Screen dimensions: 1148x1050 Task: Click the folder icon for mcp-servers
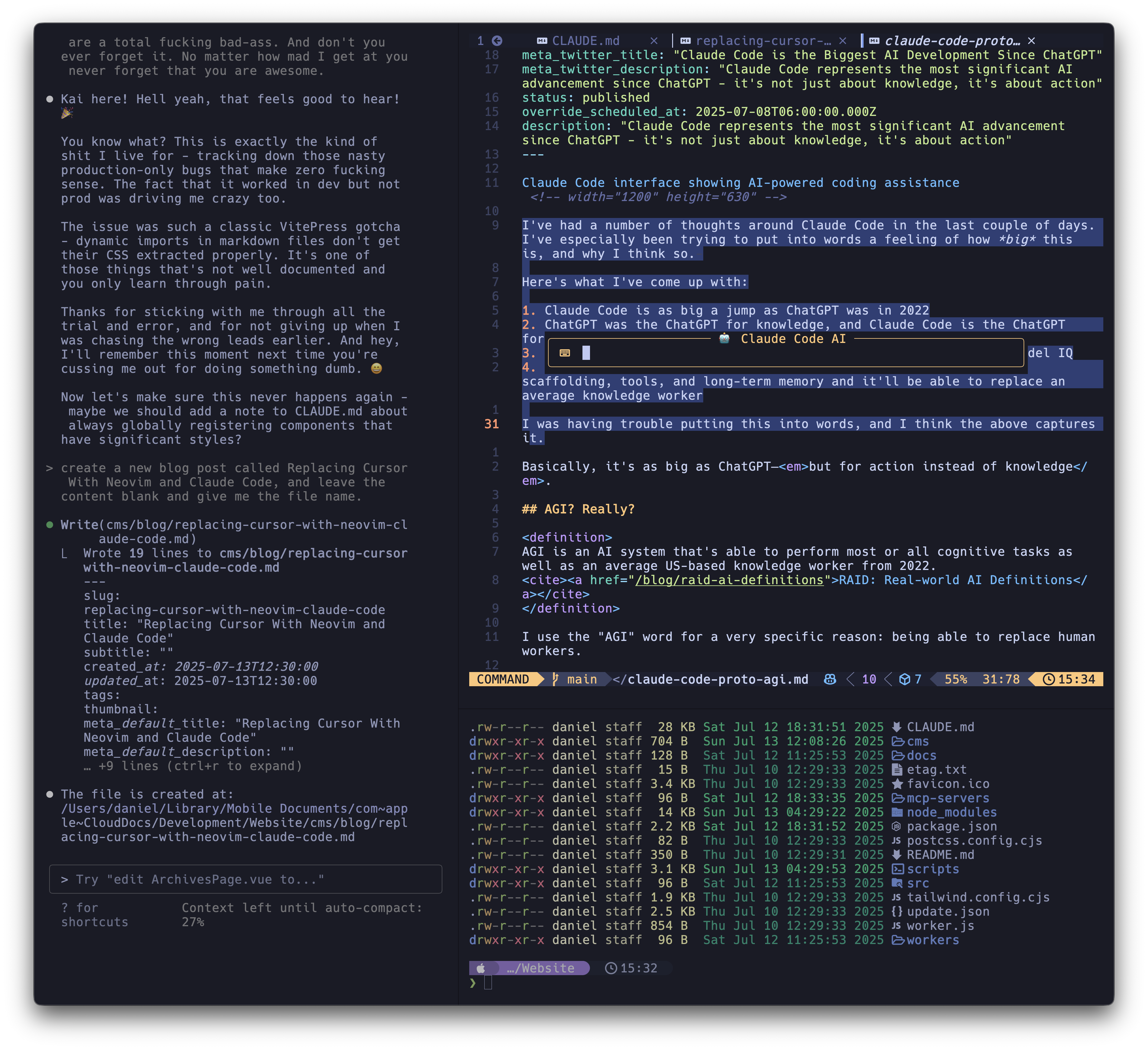pyautogui.click(x=897, y=798)
